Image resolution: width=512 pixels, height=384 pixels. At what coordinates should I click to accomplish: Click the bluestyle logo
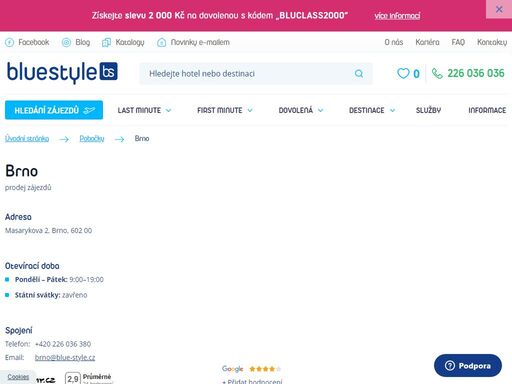[62, 72]
